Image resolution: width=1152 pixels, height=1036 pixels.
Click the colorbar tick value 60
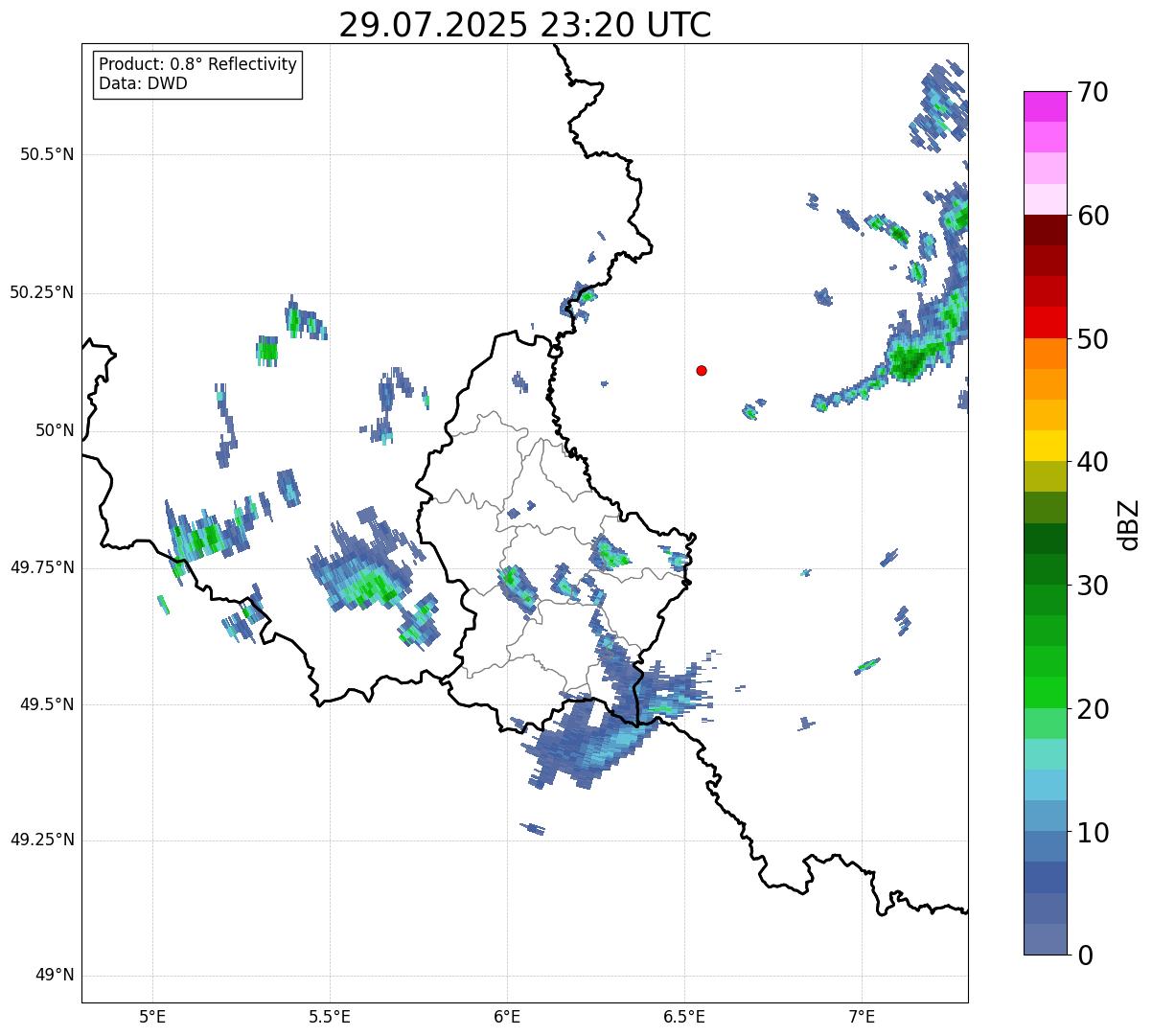click(1093, 216)
